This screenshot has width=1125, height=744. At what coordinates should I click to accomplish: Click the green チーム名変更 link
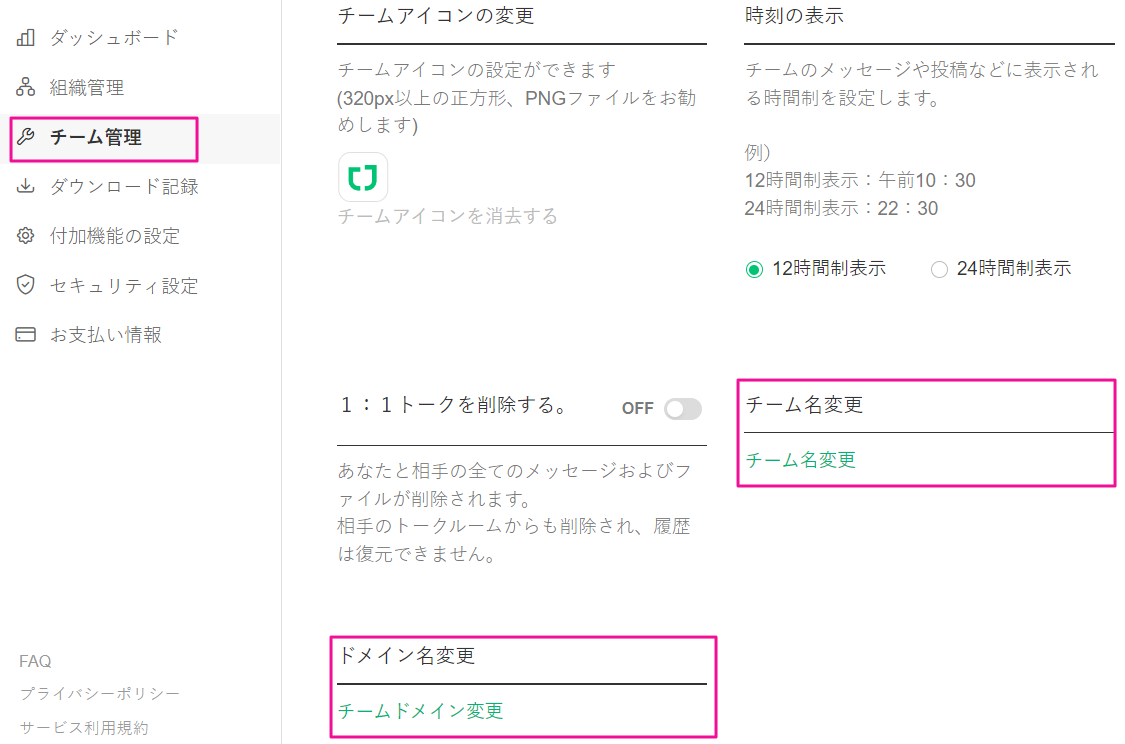[x=801, y=460]
